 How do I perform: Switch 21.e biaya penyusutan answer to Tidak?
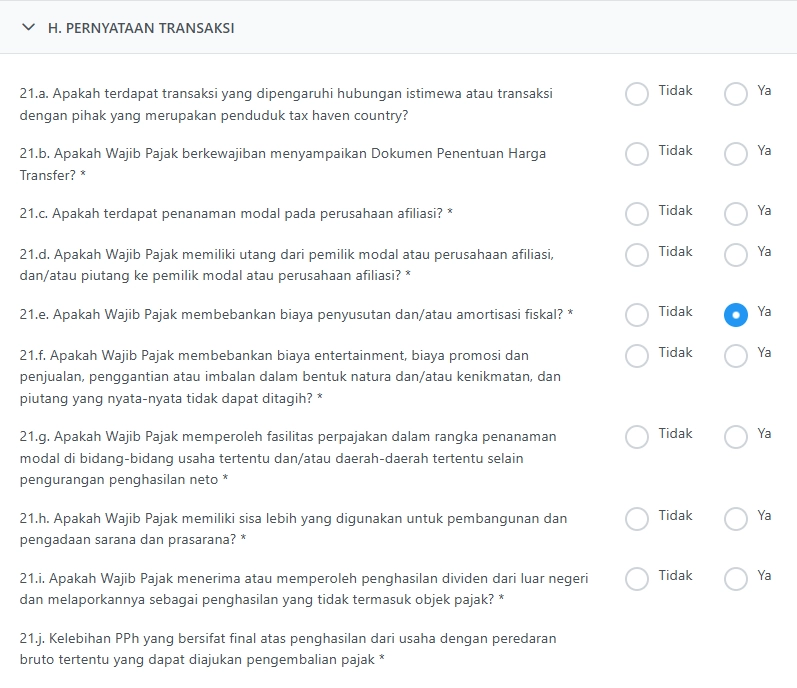coord(637,315)
